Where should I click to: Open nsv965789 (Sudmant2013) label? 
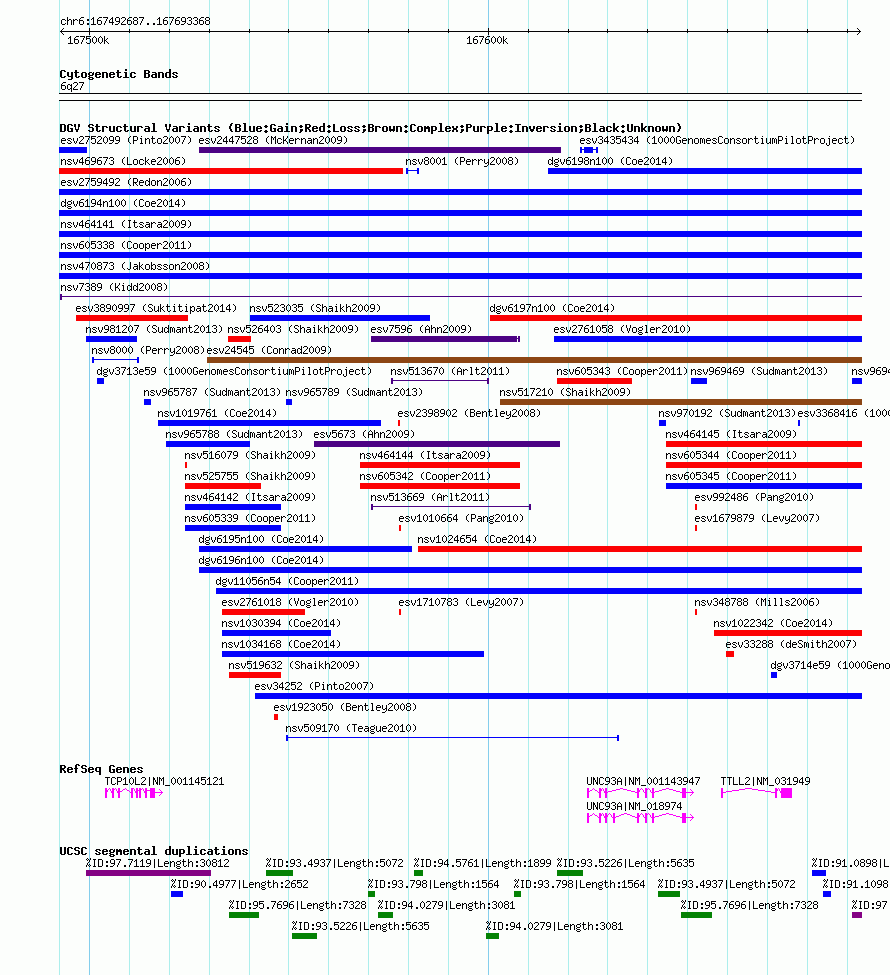354,393
